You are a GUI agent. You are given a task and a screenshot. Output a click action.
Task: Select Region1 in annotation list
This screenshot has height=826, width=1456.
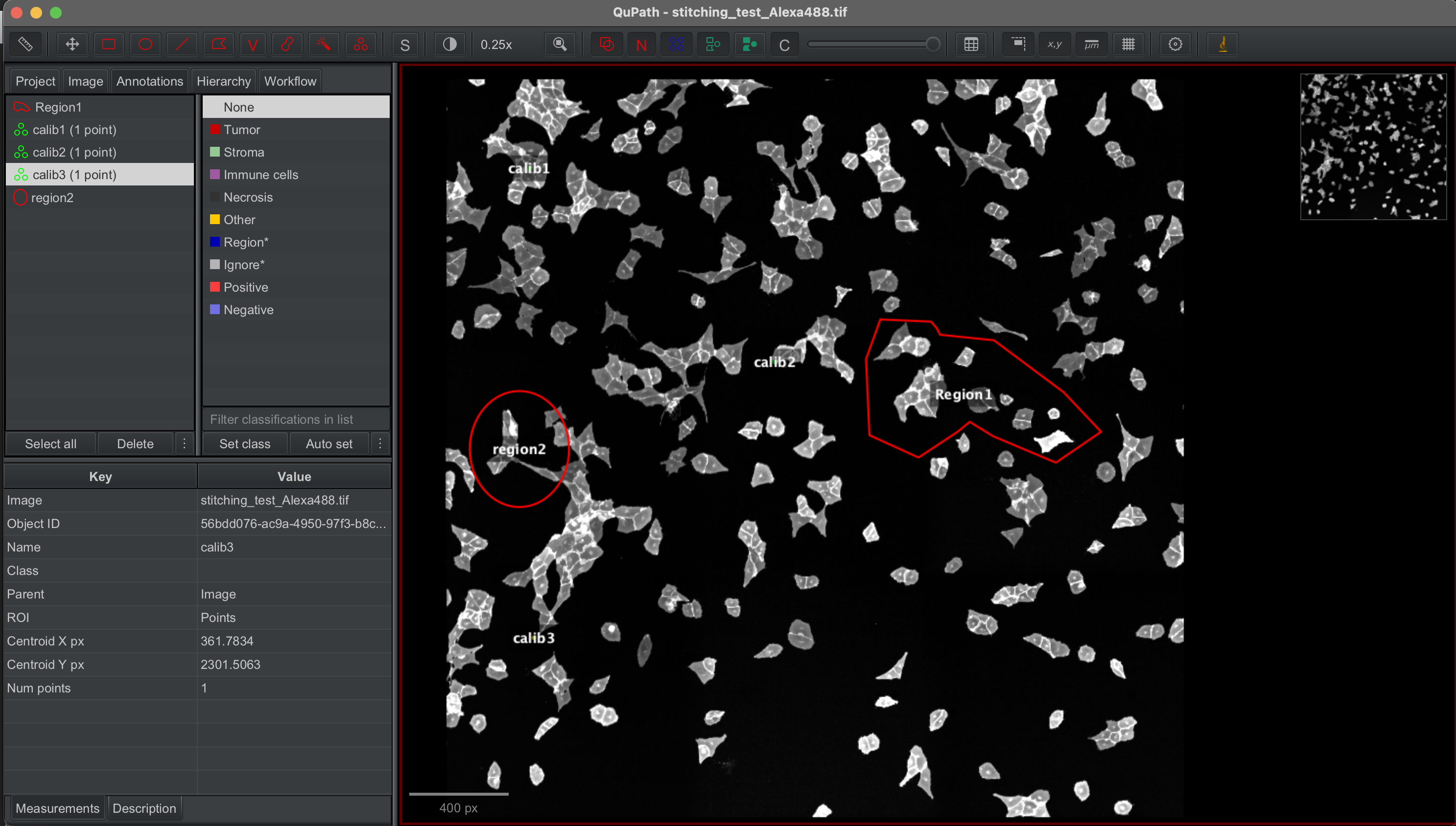click(x=100, y=107)
